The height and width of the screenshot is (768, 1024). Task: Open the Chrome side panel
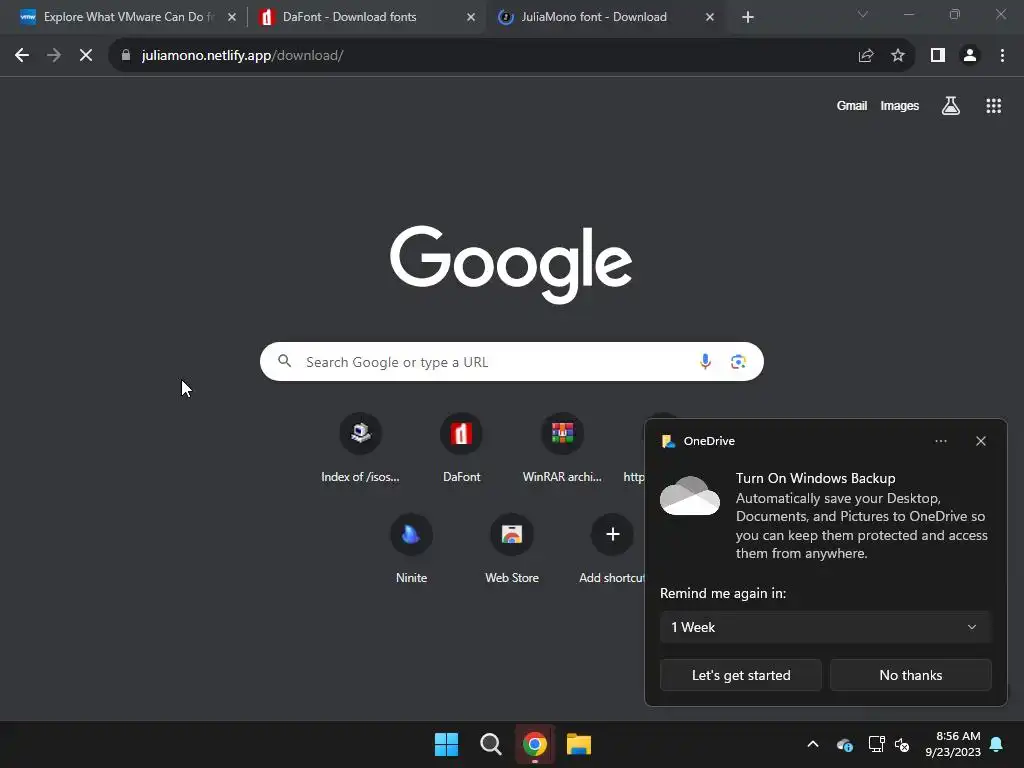click(938, 56)
